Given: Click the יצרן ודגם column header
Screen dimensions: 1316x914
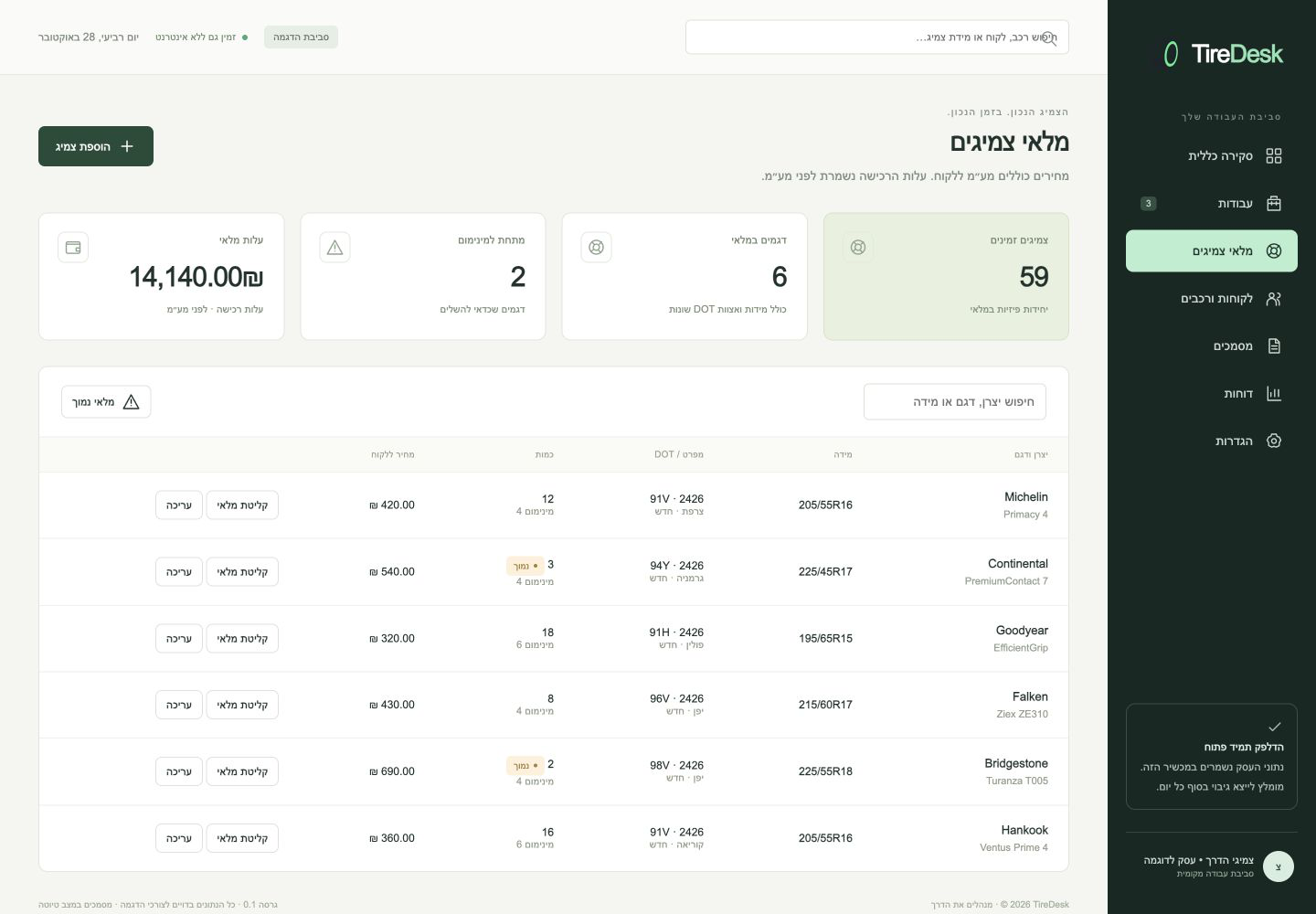Looking at the screenshot, I should (1031, 454).
